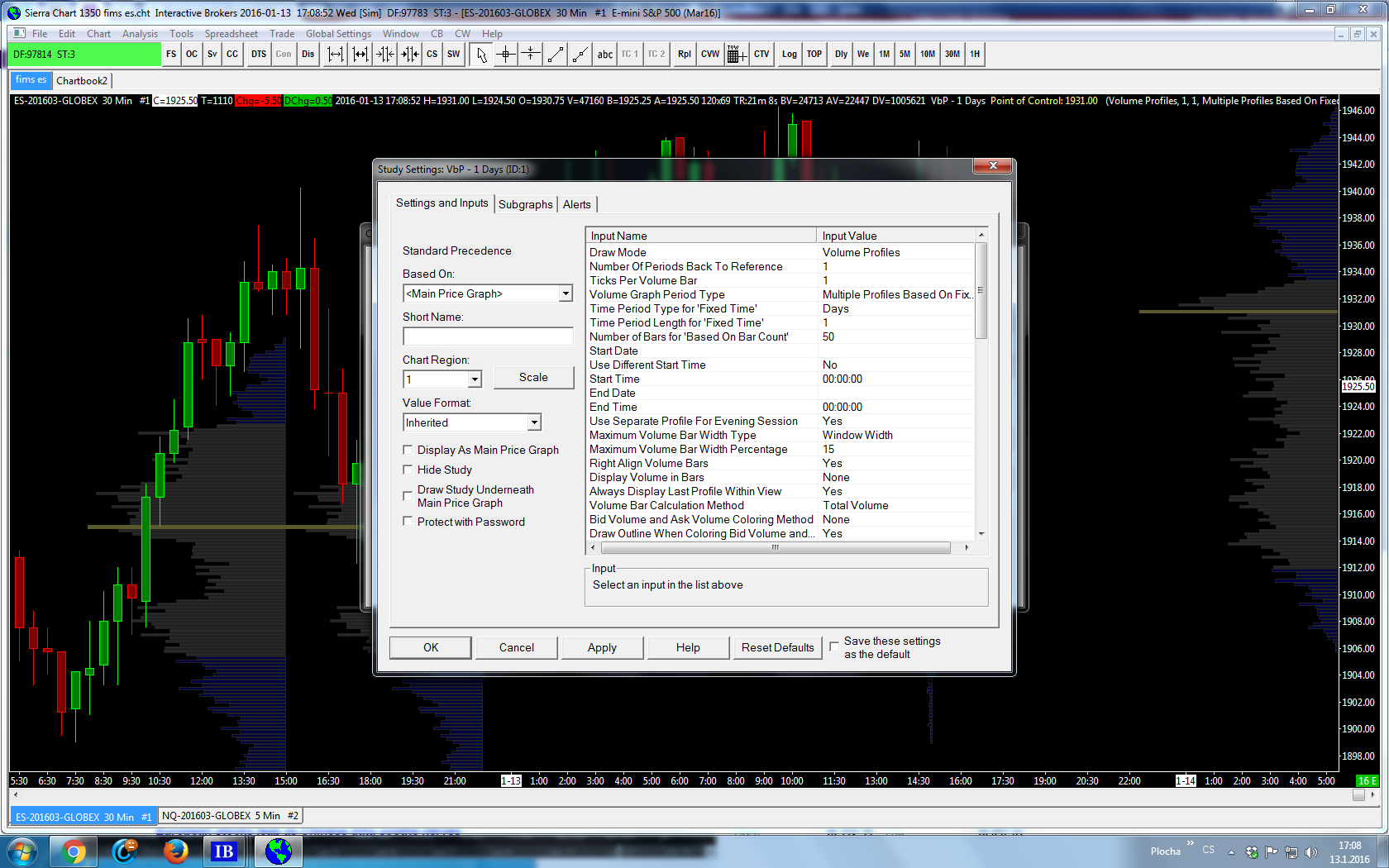1389x868 pixels.
Task: Click the FS toolbar button
Action: click(171, 55)
